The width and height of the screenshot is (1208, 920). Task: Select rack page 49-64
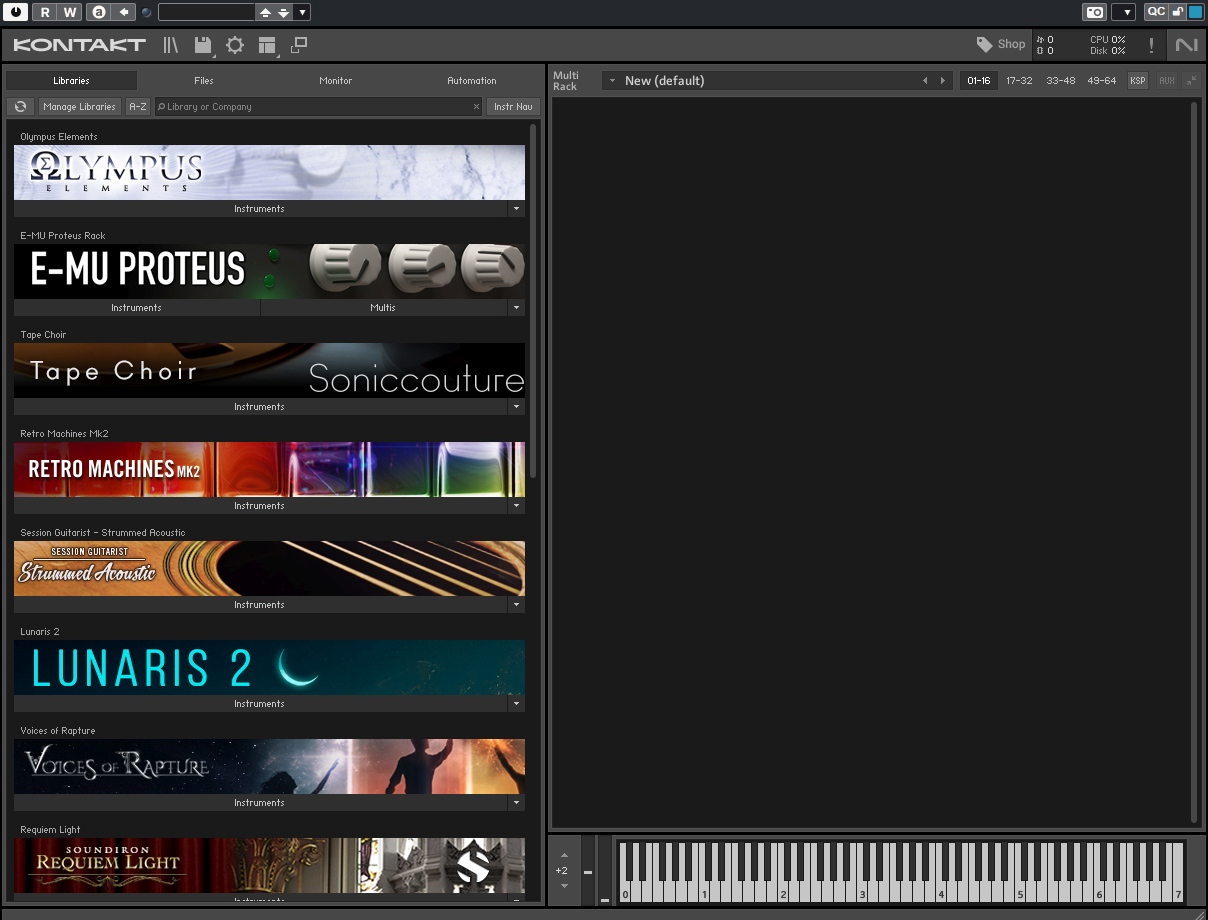[1101, 81]
